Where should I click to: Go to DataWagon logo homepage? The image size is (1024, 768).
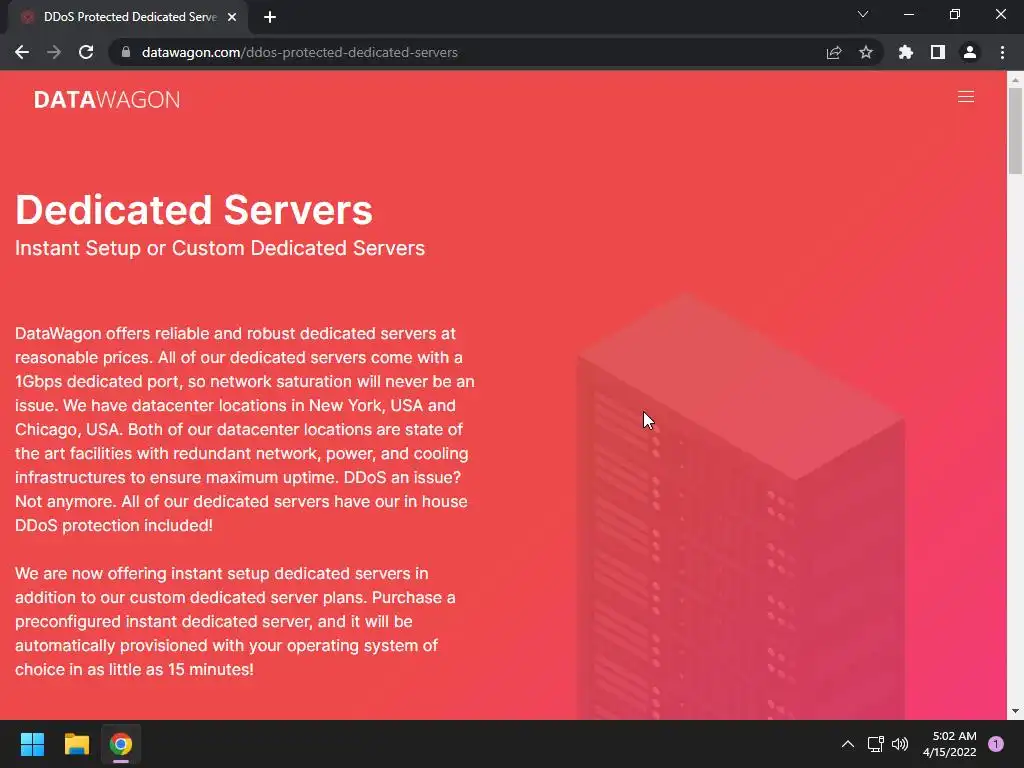click(107, 99)
